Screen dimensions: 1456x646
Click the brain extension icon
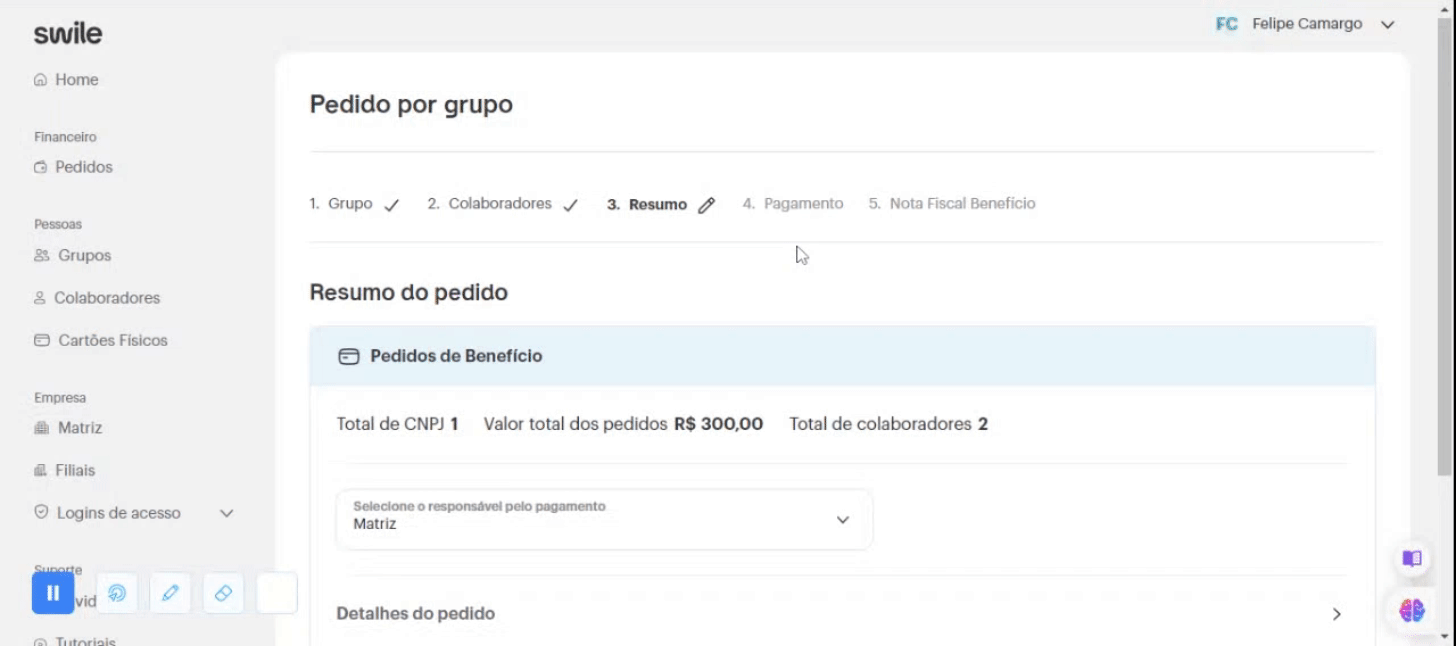1412,609
